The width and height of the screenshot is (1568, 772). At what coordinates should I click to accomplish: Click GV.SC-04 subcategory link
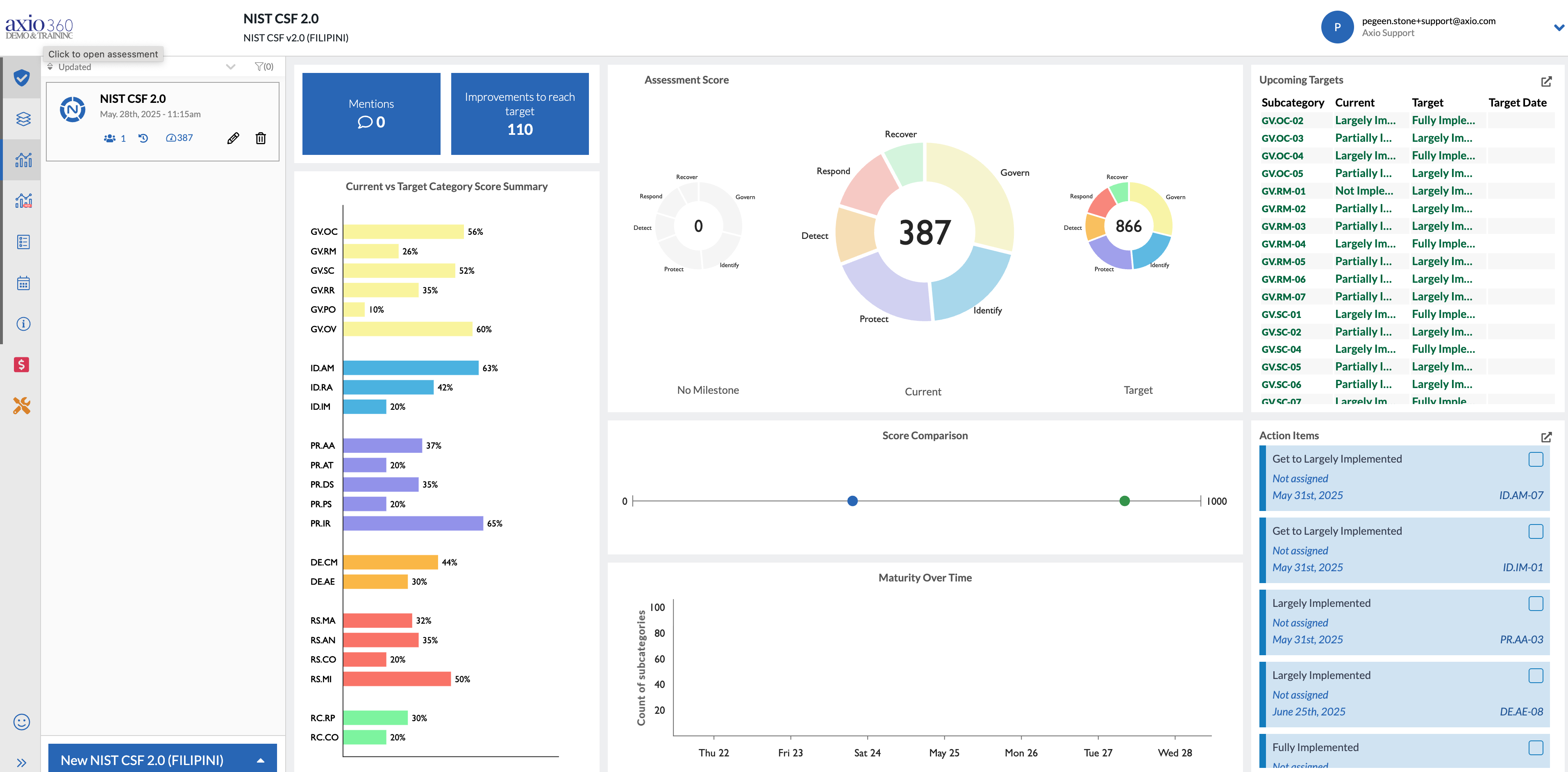(1281, 350)
